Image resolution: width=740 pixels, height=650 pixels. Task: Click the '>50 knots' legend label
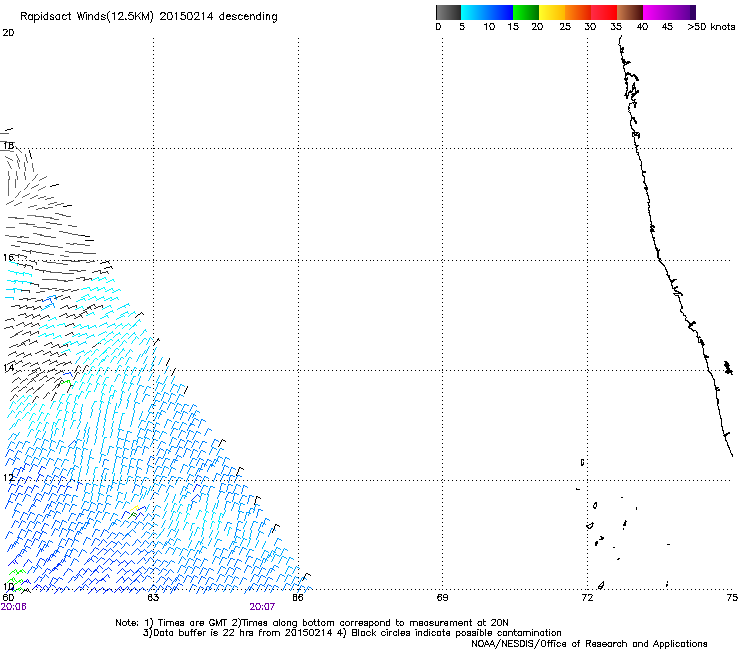click(711, 27)
